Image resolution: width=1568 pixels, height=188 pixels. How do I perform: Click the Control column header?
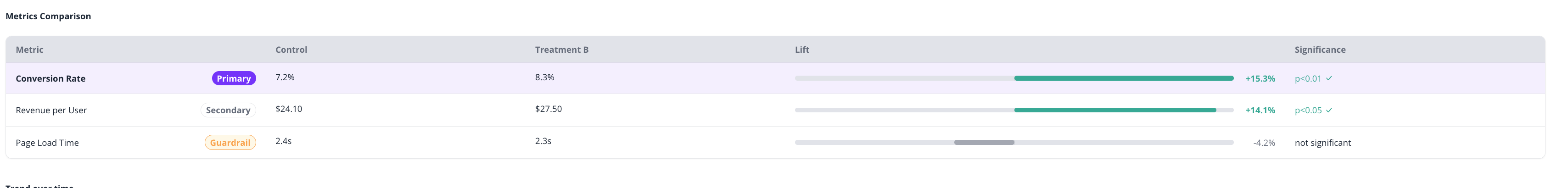(291, 50)
